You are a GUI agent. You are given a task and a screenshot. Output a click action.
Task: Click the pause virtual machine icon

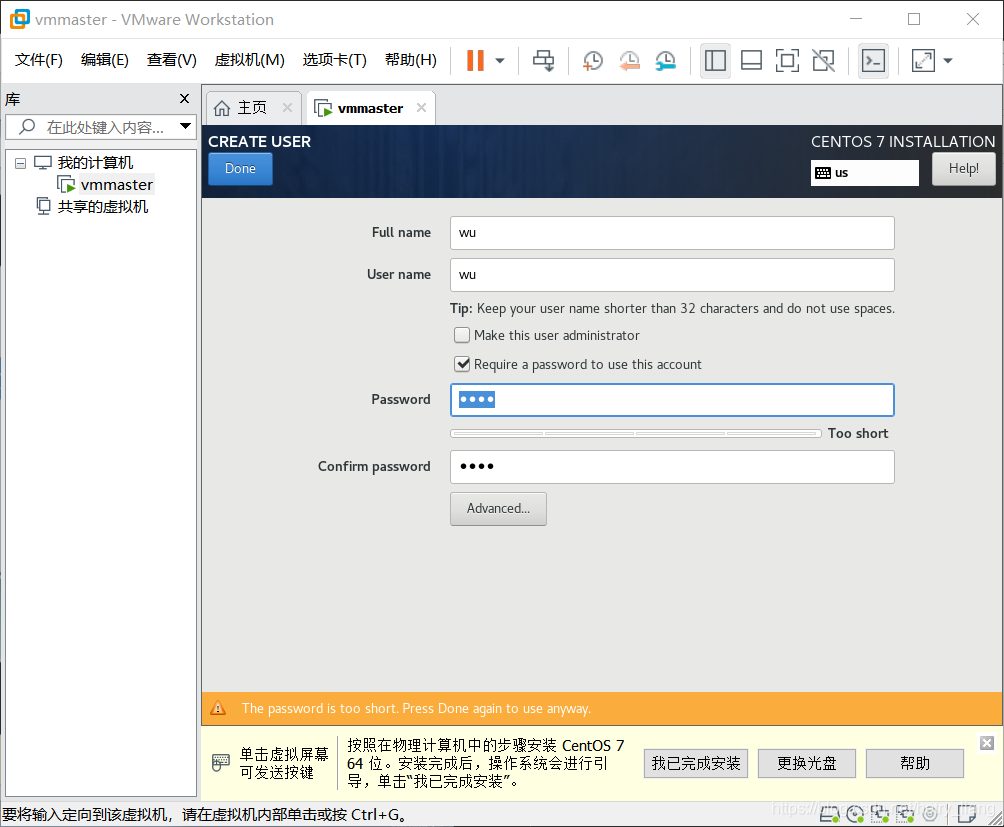click(x=475, y=61)
